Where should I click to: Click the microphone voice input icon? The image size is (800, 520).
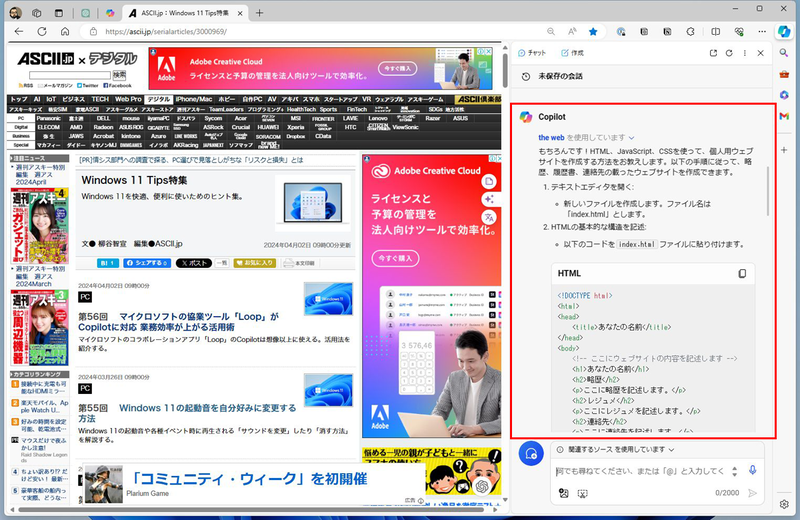click(x=753, y=470)
